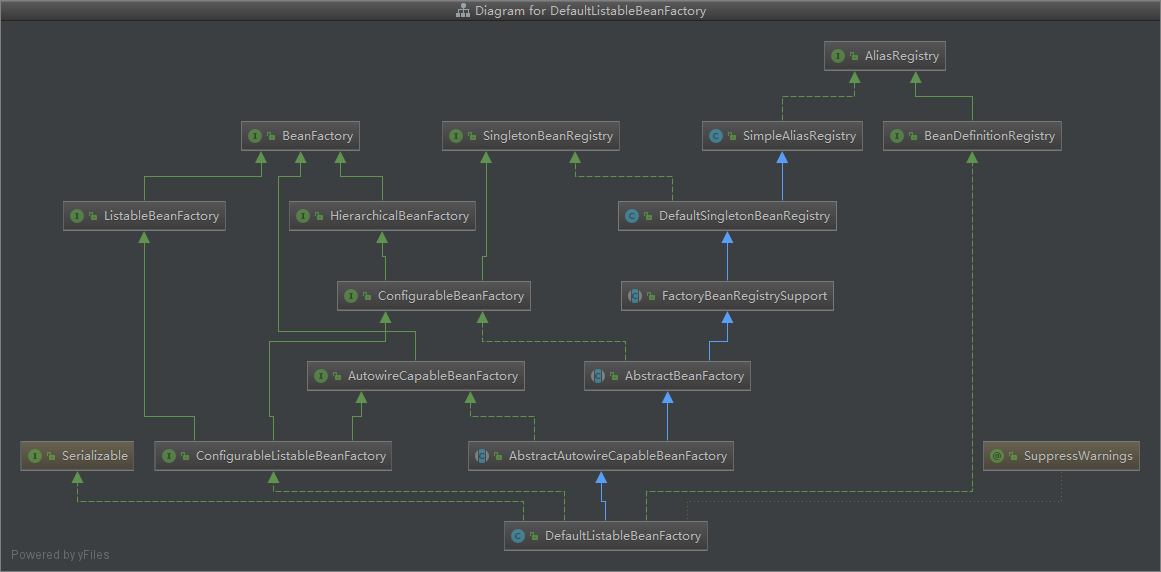Click the abstract class icon on FactoryBeanRegistrySupport
The image size is (1161, 572).
pos(635,296)
